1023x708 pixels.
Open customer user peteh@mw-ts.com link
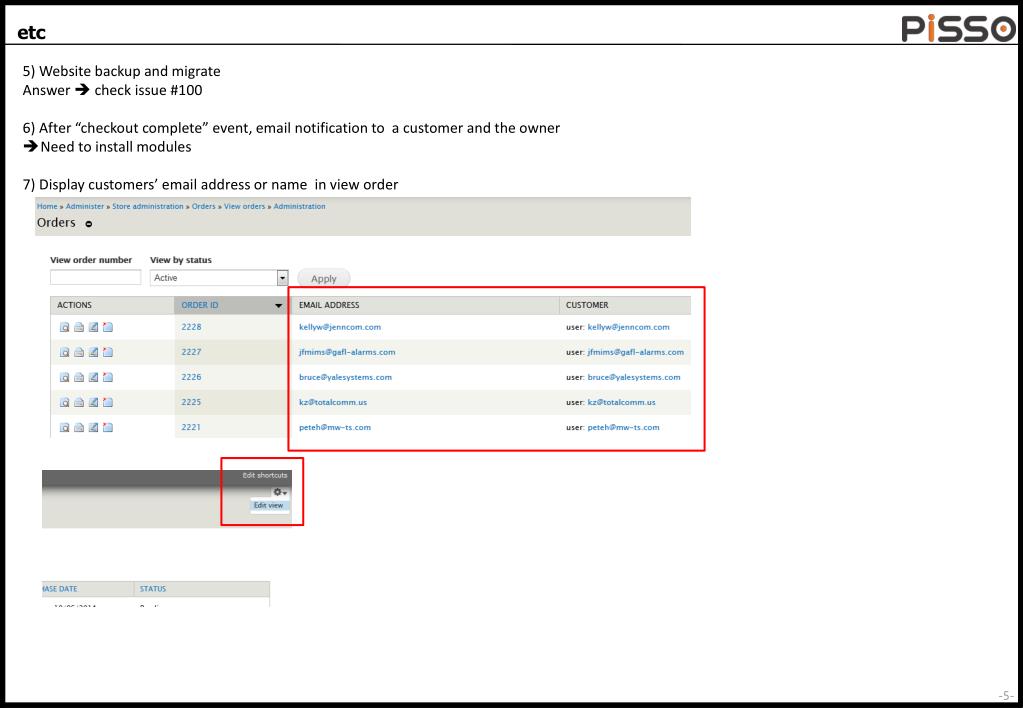[x=623, y=427]
